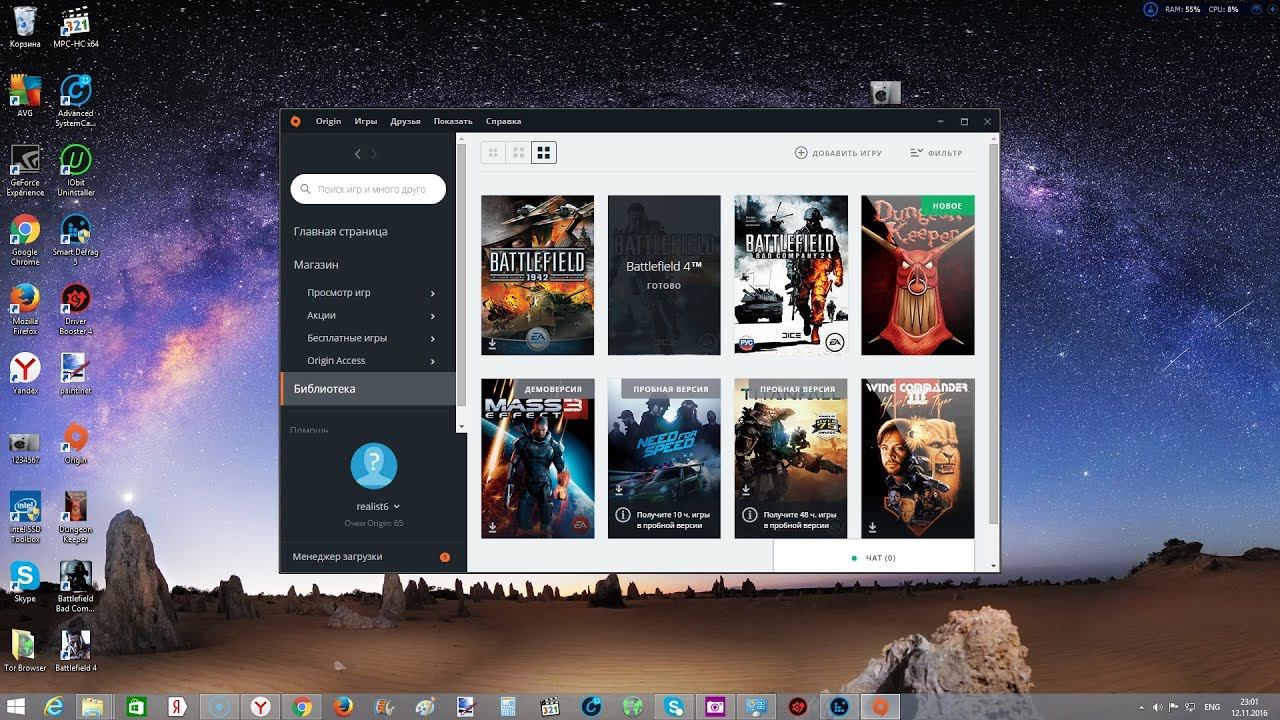Click the Фильтр button

pyautogui.click(x=936, y=153)
